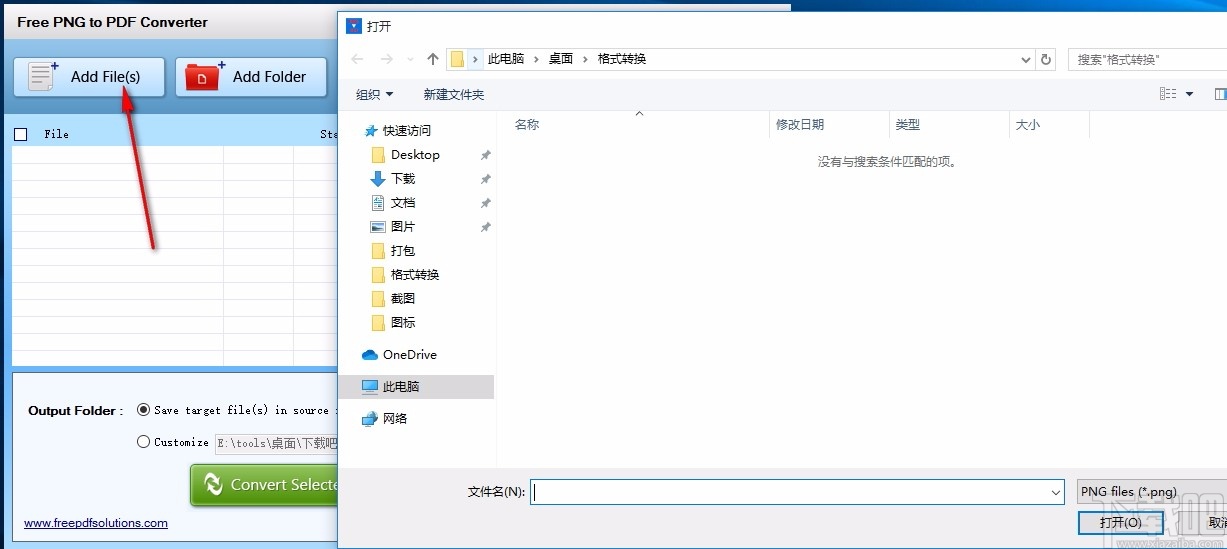Click the pin icon beside Desktop
The image size is (1227, 549).
tap(485, 155)
